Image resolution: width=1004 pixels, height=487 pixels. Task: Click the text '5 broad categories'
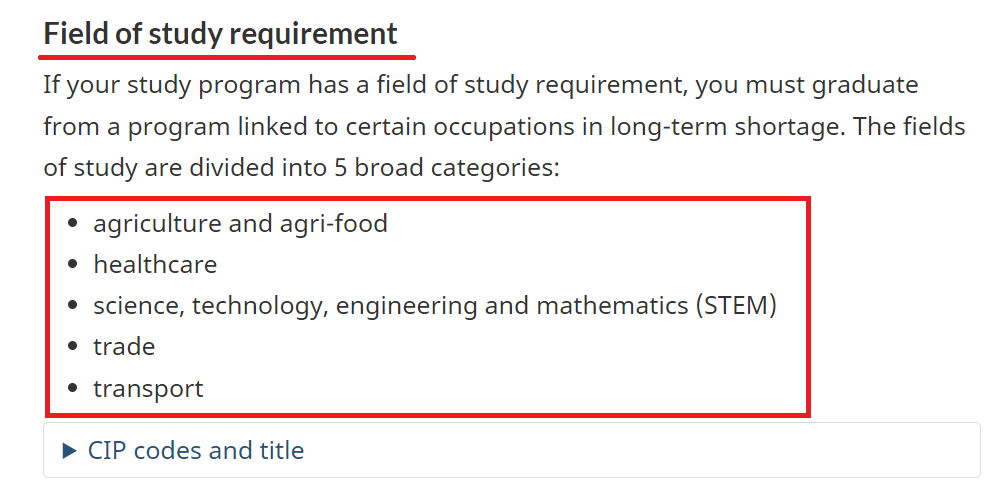pos(447,168)
